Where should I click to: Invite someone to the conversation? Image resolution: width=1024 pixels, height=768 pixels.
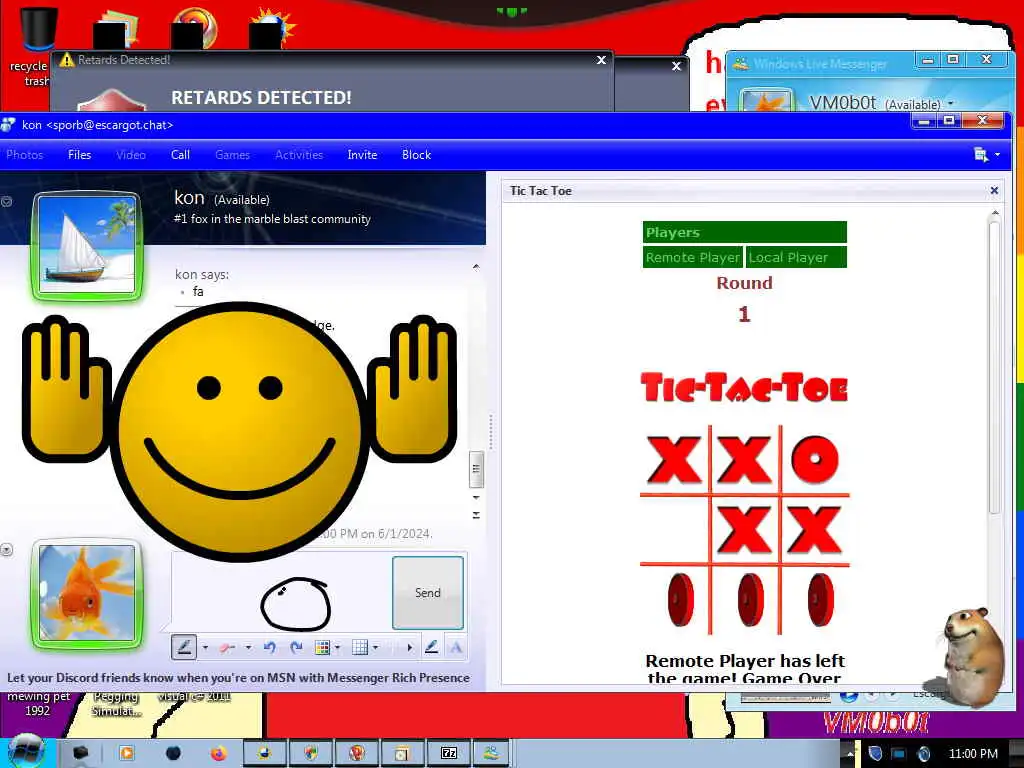tap(362, 155)
